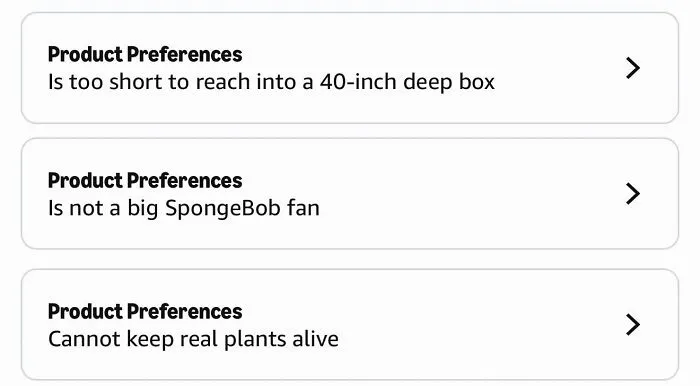Open the 'Is not a big SpongeBob fan' card
This screenshot has width=700, height=386.
coord(350,194)
